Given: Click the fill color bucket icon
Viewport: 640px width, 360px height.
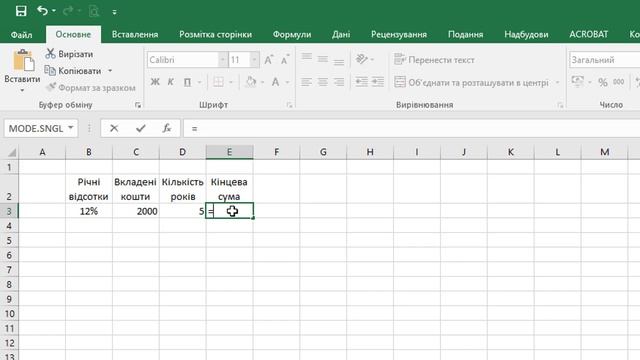Looking at the screenshot, I should (251, 82).
